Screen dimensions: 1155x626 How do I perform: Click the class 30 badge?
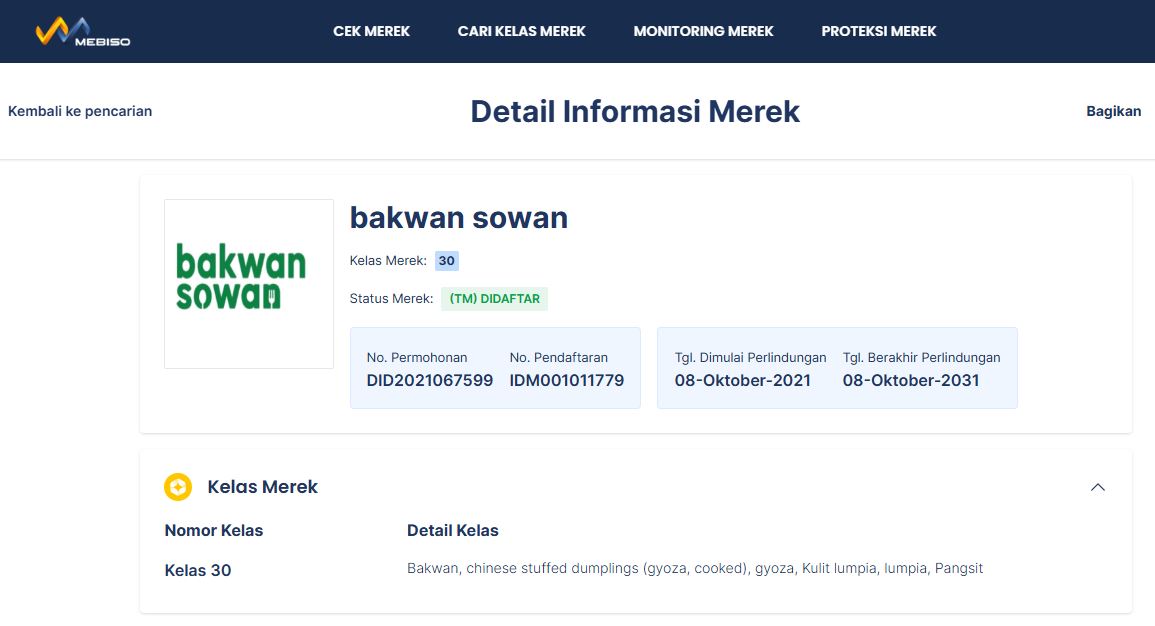tap(446, 261)
